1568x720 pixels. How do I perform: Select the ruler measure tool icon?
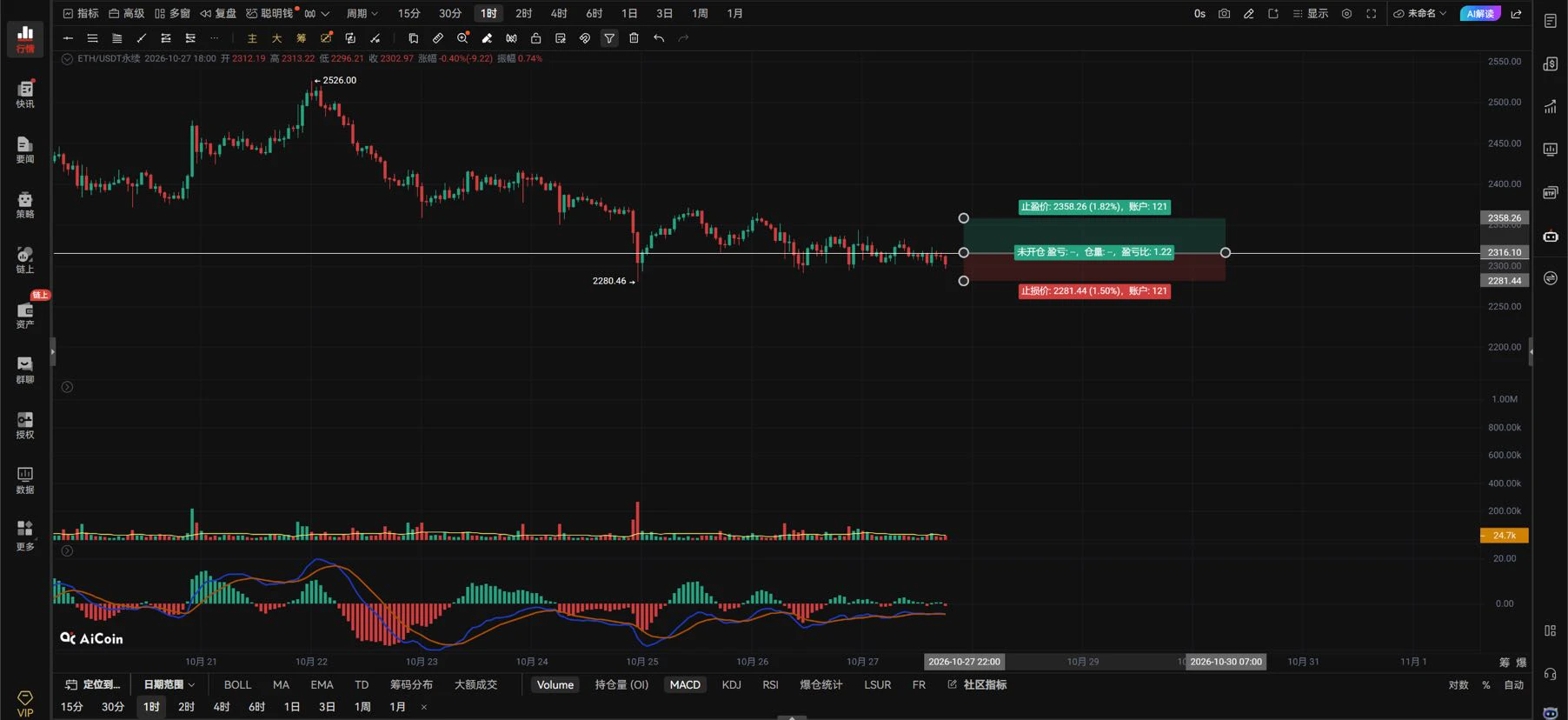coord(438,38)
